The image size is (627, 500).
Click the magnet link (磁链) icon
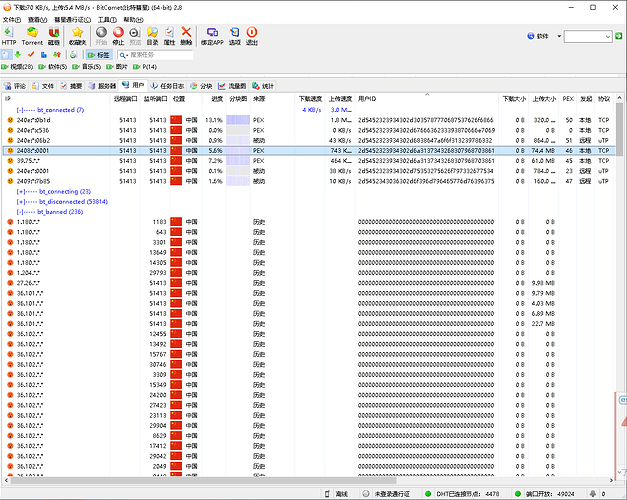[x=54, y=32]
